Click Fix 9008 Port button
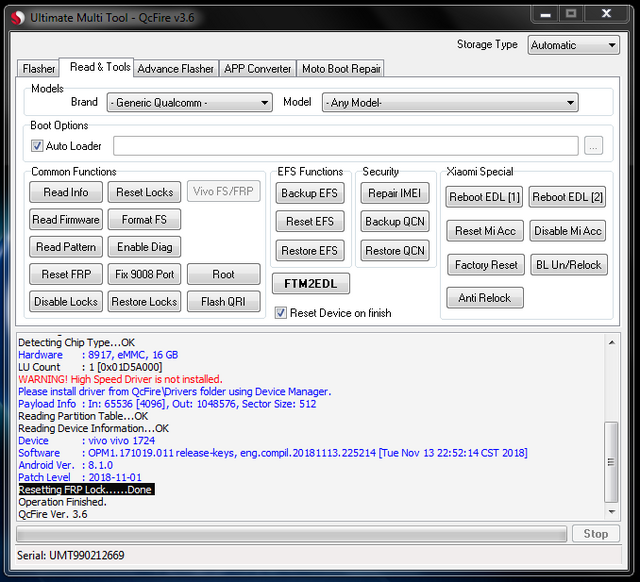This screenshot has height=582, width=640. point(144,274)
